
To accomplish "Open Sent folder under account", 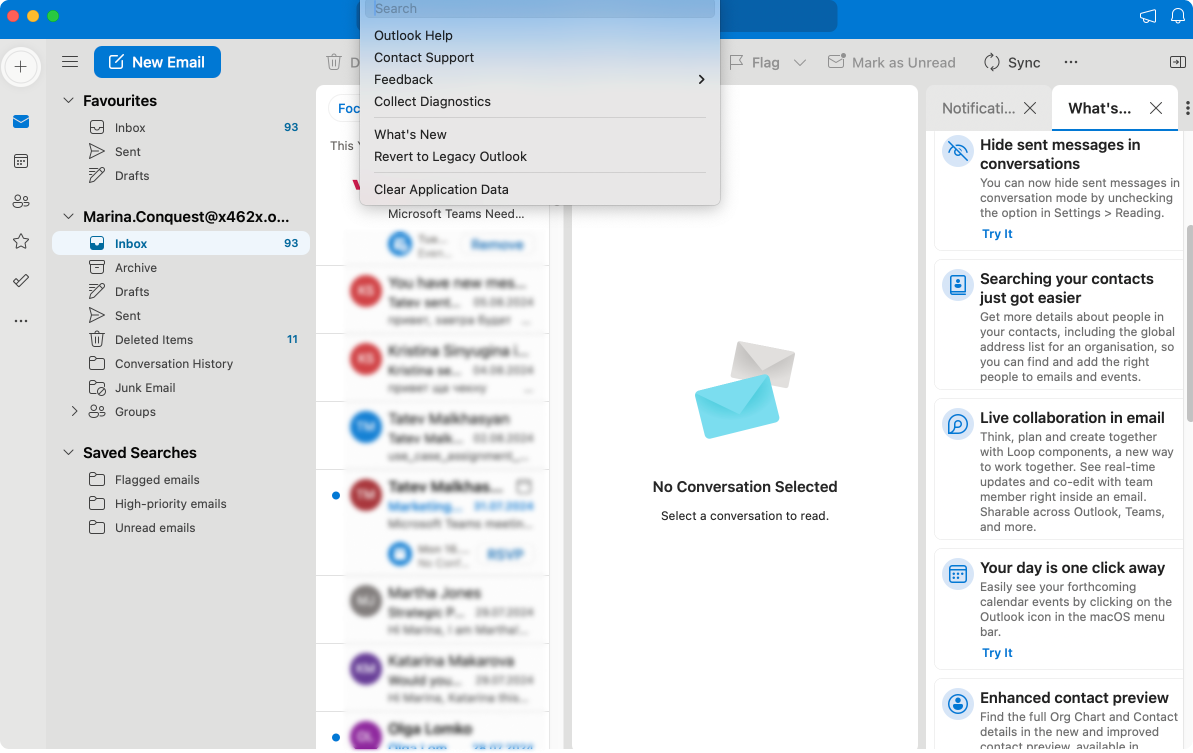I will [181, 316].
